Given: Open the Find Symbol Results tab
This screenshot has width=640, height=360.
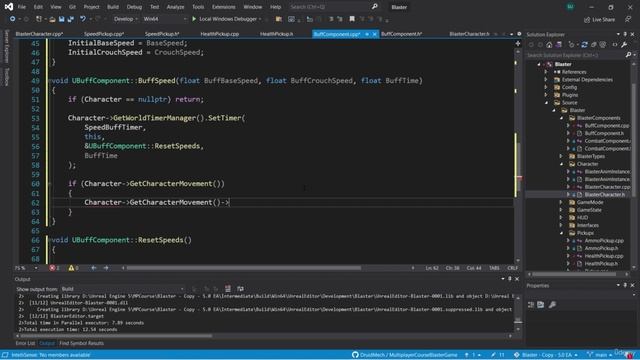Looking at the screenshot, I should (x=81, y=343).
